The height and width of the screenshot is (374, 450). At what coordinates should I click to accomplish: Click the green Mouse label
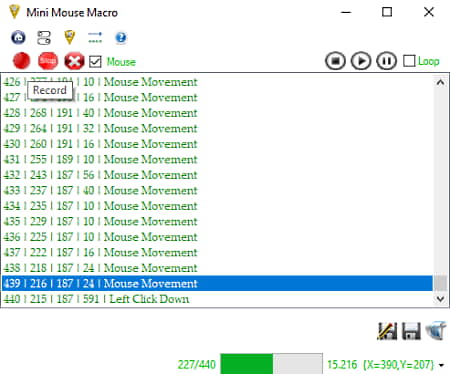121,62
